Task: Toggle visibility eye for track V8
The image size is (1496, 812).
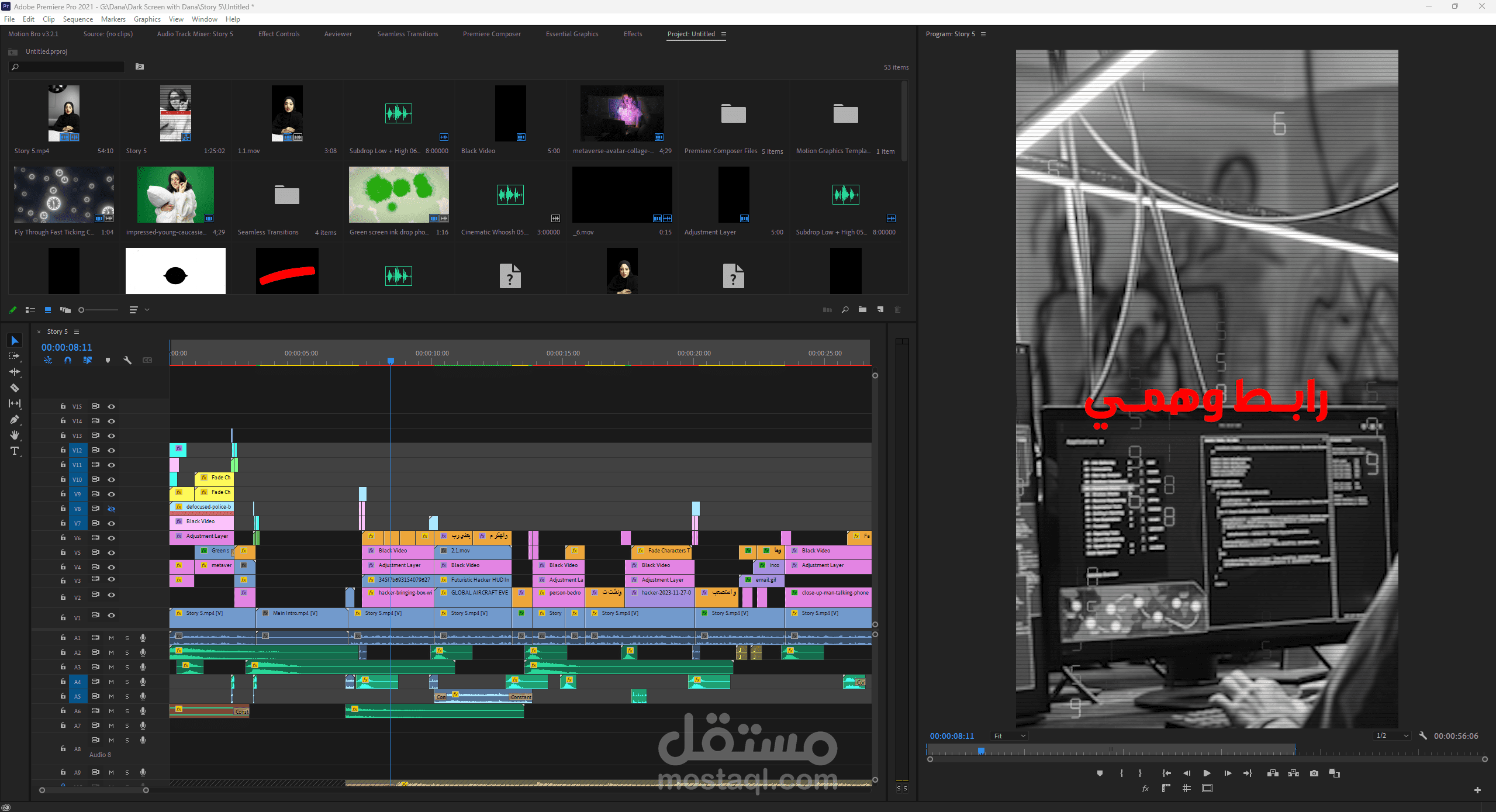Action: pyautogui.click(x=111, y=509)
